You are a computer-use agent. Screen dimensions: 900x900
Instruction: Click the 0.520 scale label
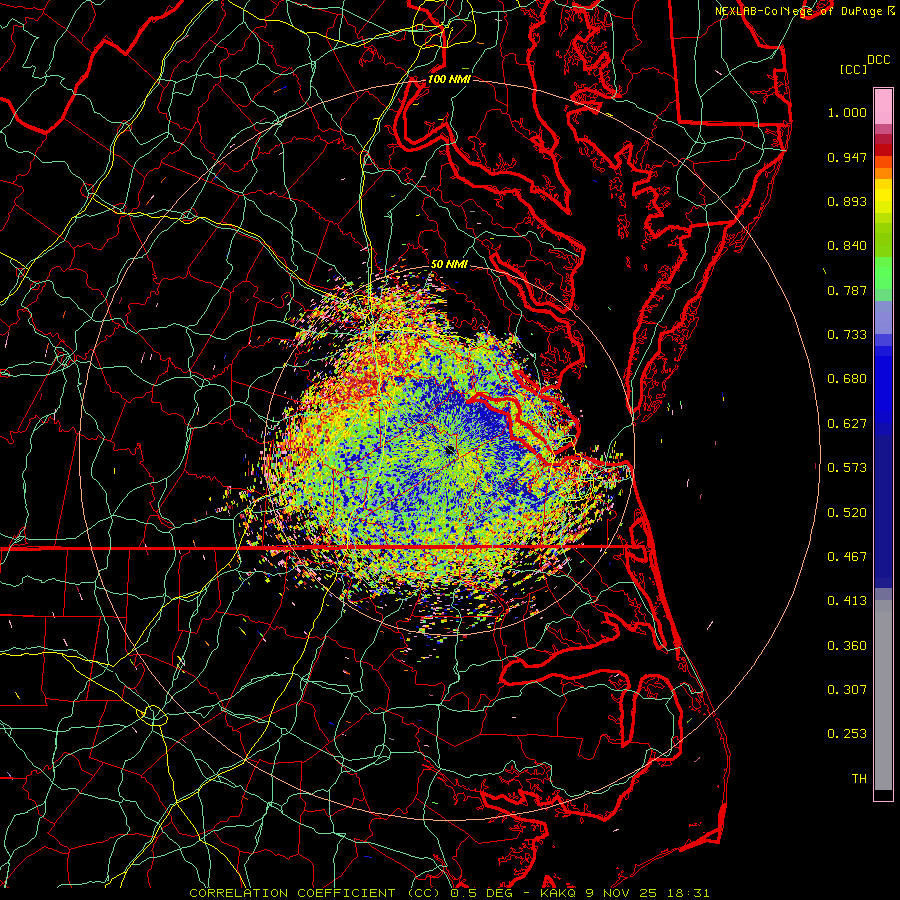847,513
